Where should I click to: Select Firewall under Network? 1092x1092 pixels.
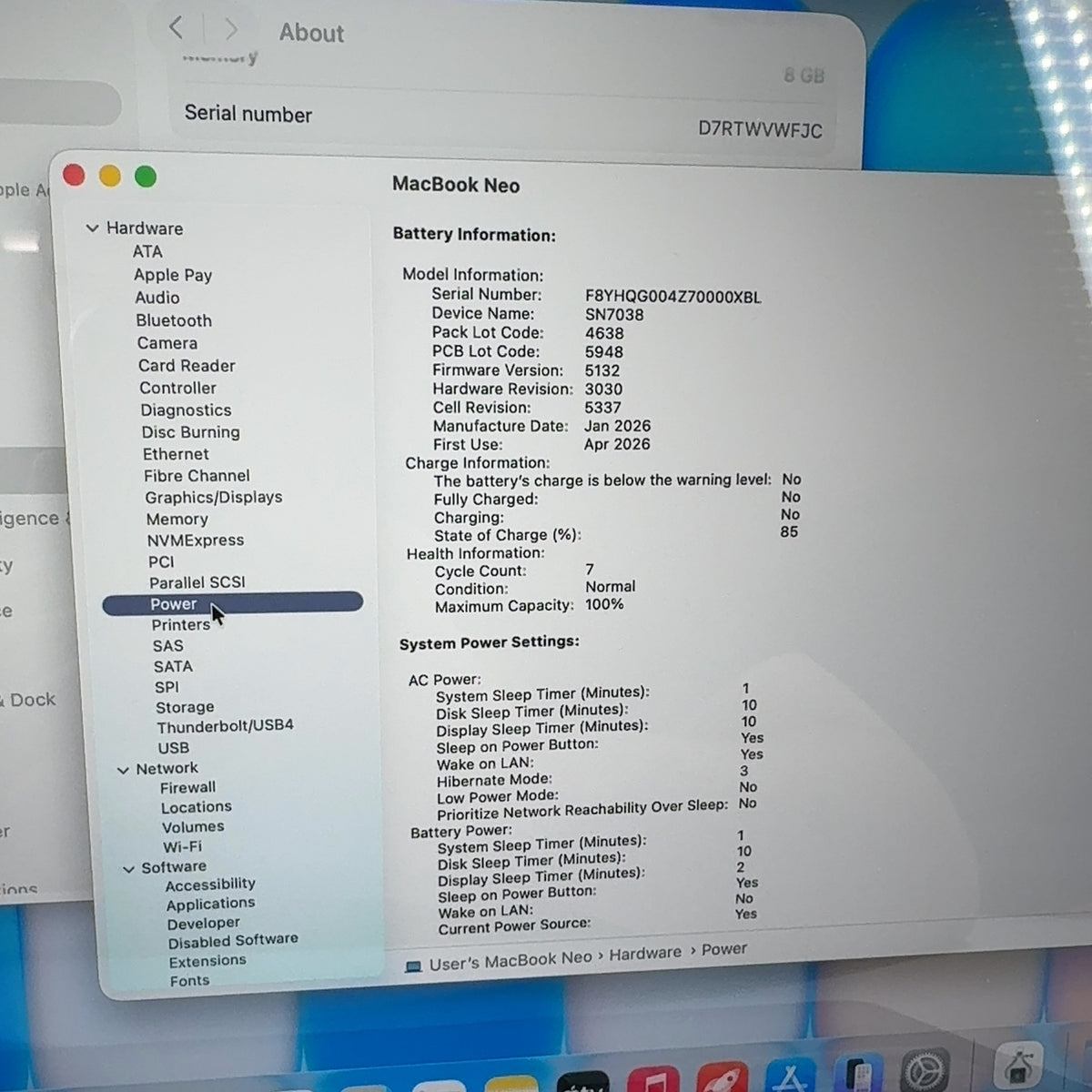click(x=187, y=788)
